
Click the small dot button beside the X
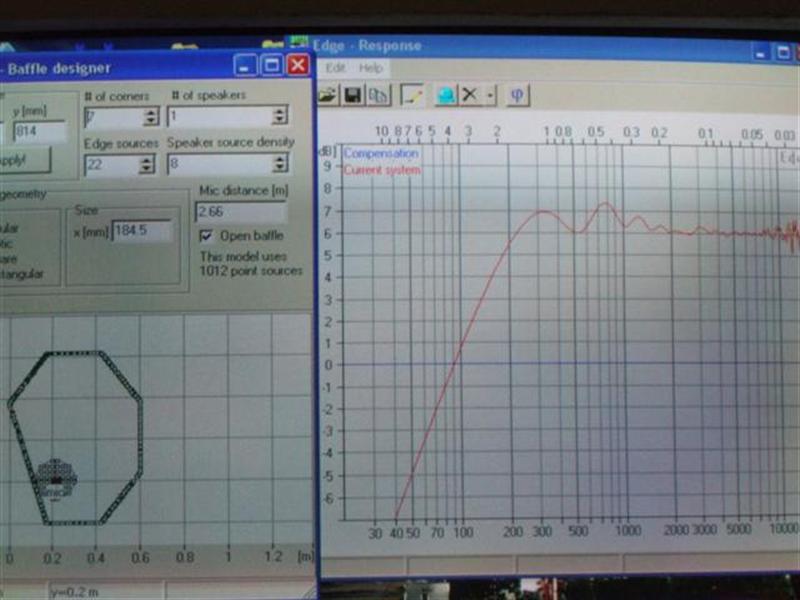(490, 95)
